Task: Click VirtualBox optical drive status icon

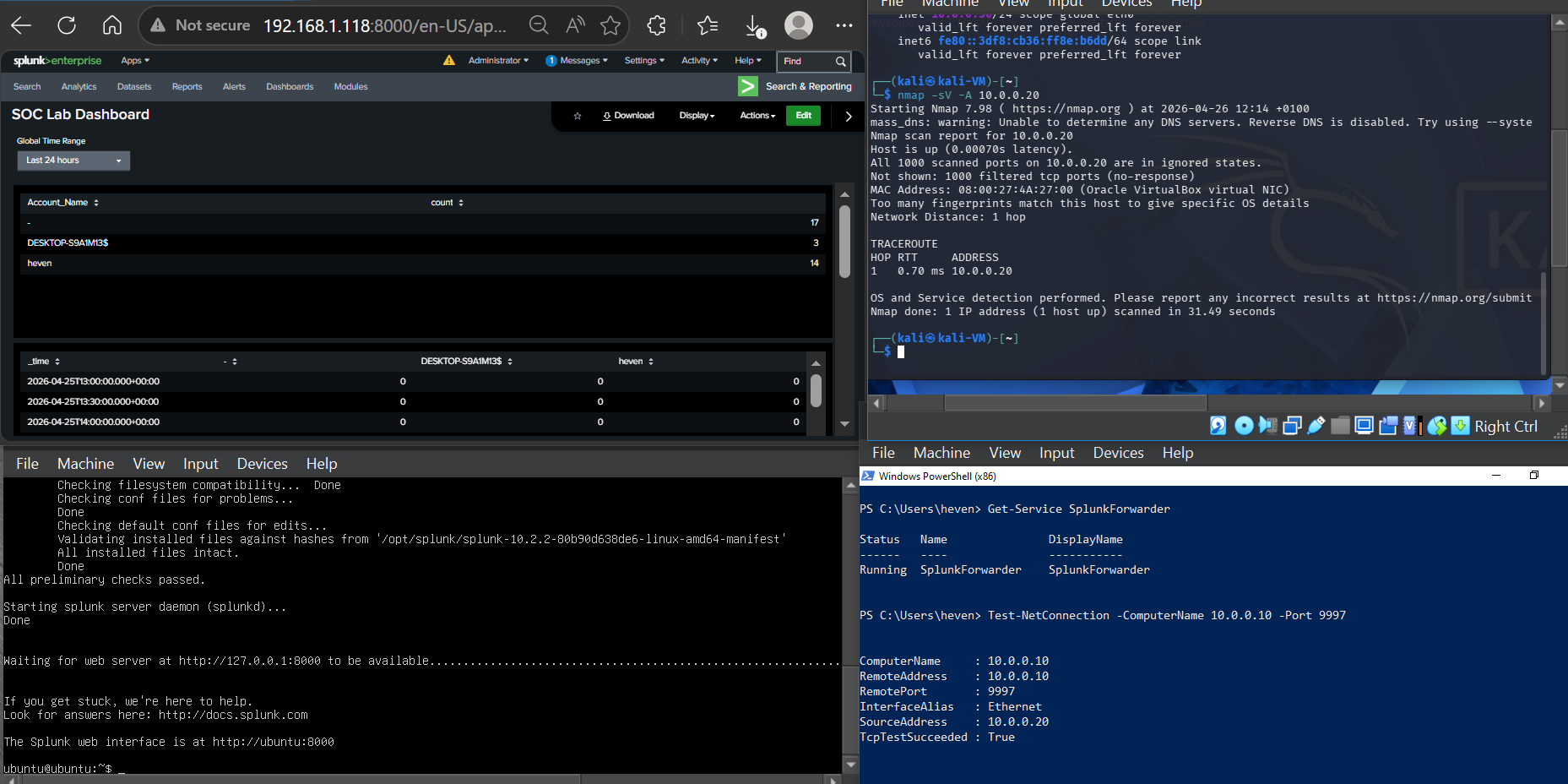Action: (1244, 426)
